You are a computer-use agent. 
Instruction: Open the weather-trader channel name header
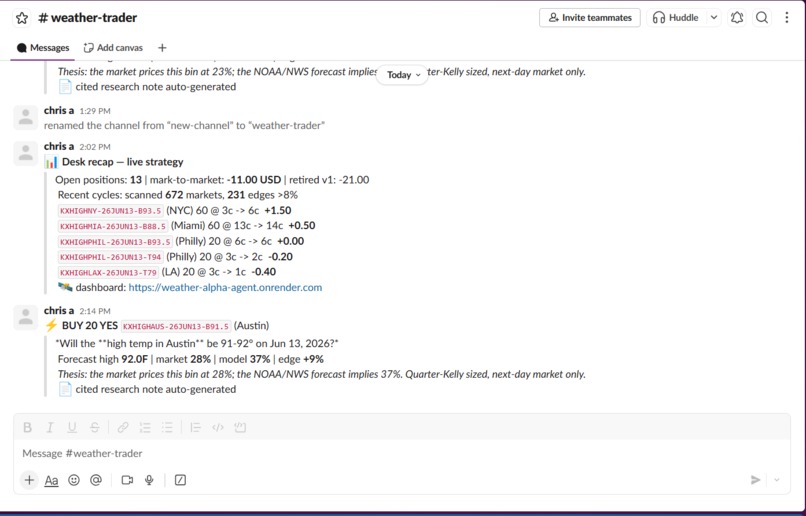pyautogui.click(x=88, y=18)
